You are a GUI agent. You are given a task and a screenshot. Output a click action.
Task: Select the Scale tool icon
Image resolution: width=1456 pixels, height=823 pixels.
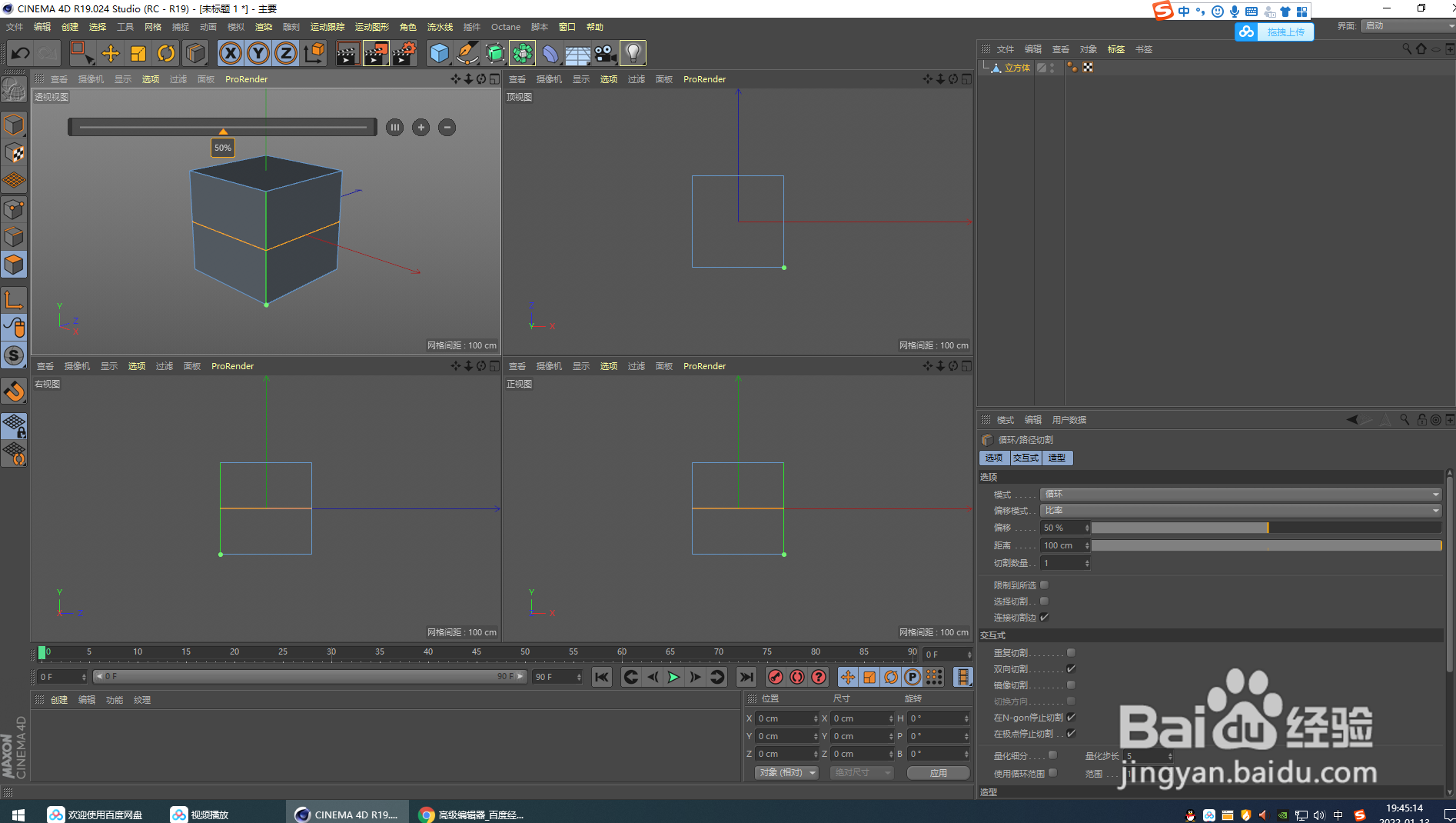(138, 53)
